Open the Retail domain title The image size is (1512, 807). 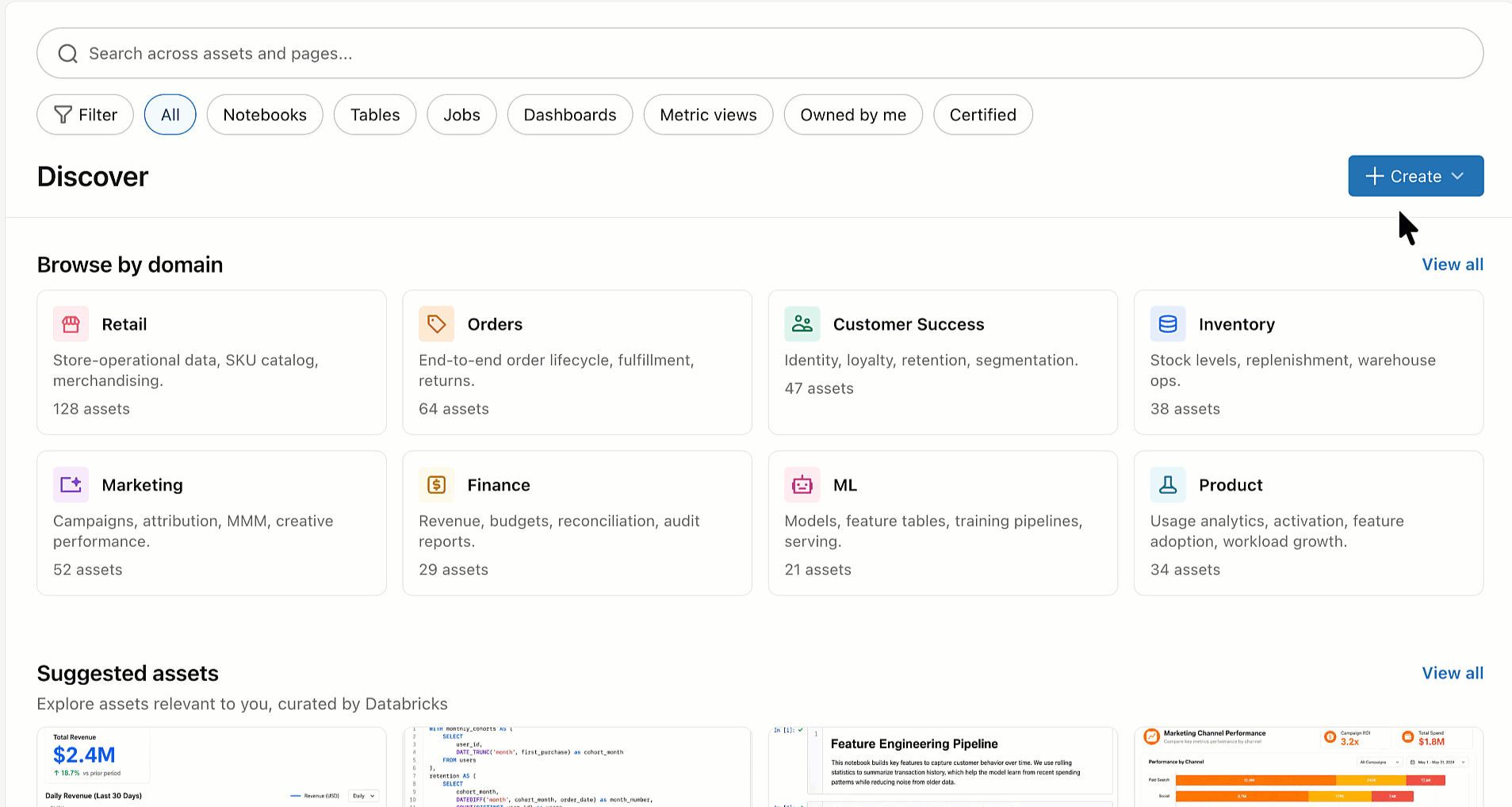124,324
